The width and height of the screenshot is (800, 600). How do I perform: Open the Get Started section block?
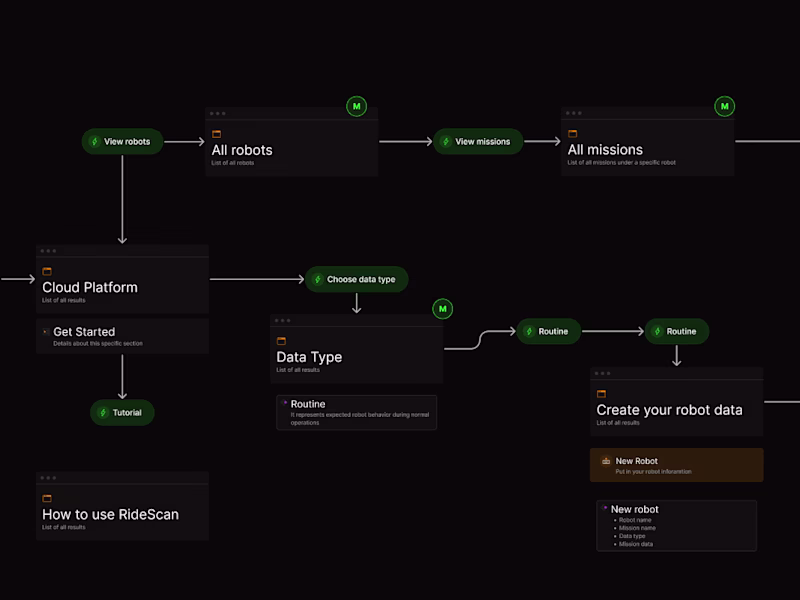(122, 336)
